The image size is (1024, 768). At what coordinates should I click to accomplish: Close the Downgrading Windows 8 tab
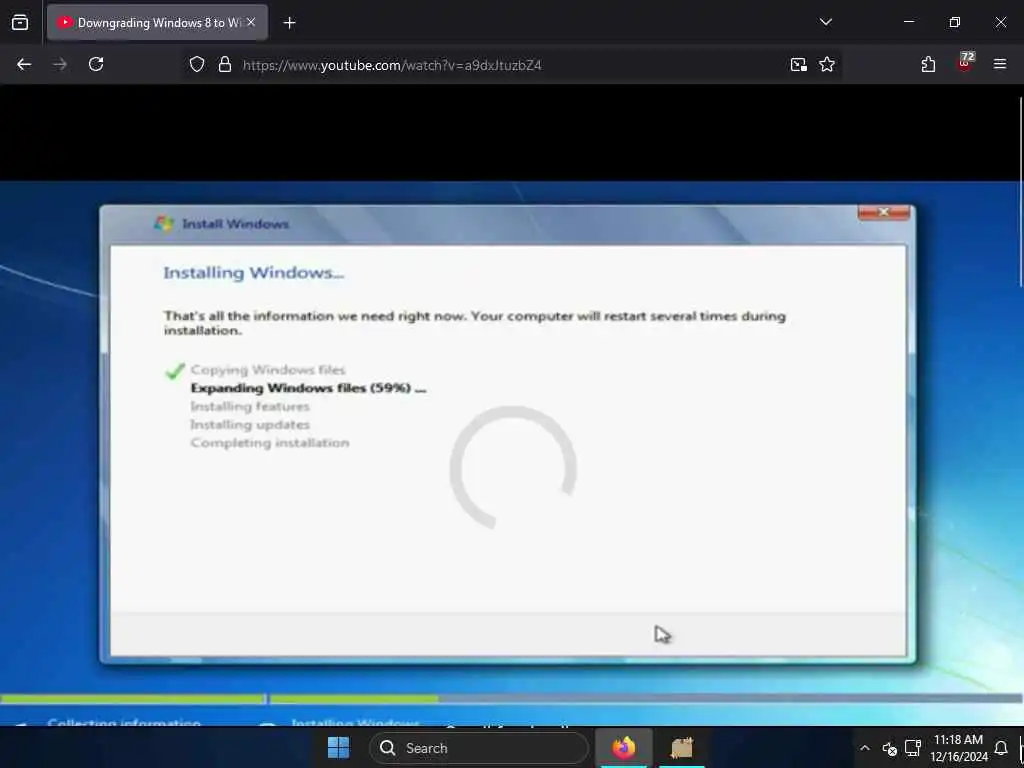tap(251, 22)
